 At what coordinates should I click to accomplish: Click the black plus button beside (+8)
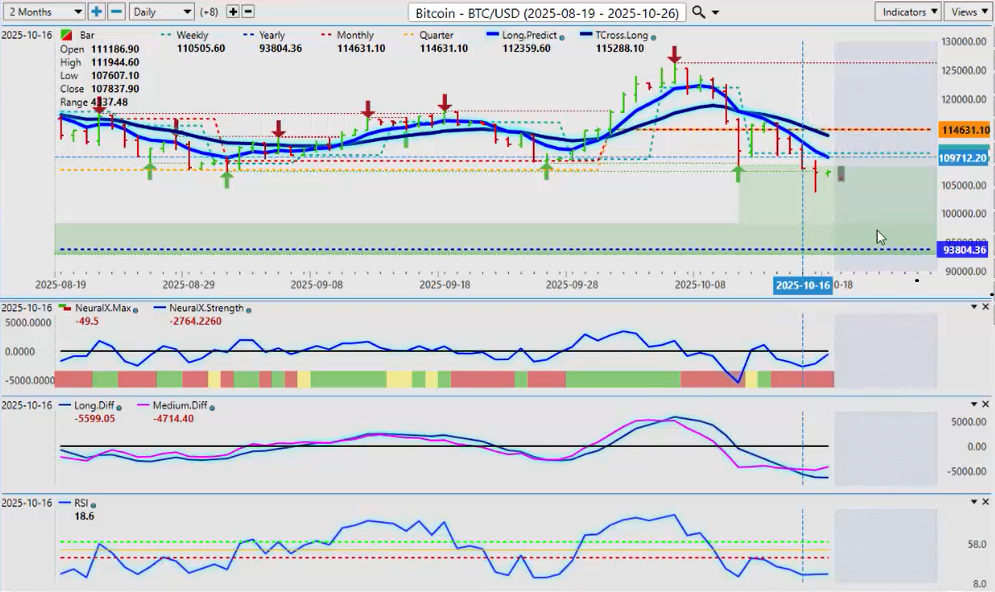[x=233, y=11]
